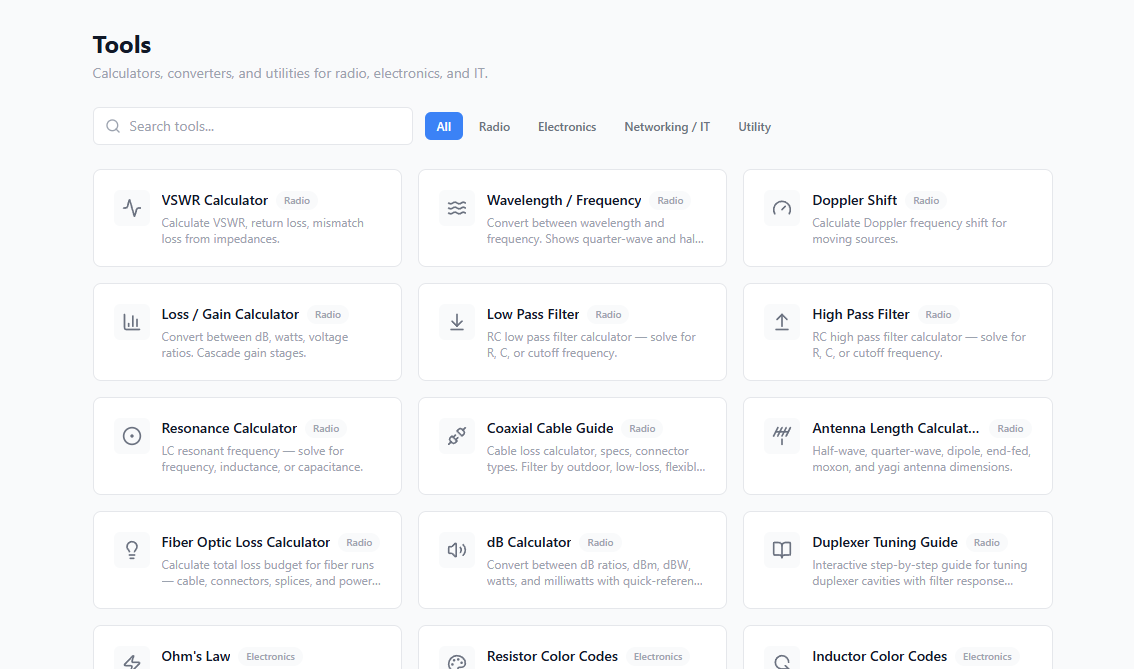Click the Low Pass Filter down-arrow icon
Viewport: 1134px width, 669px height.
pos(457,322)
